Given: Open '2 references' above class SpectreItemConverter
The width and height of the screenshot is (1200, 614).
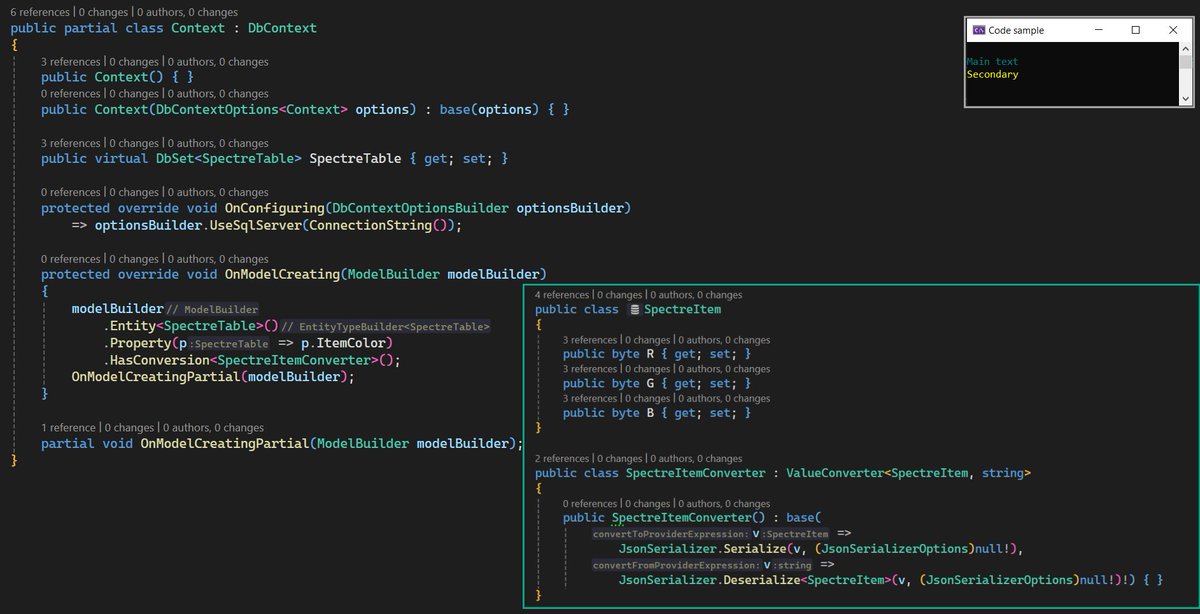Looking at the screenshot, I should 562,458.
